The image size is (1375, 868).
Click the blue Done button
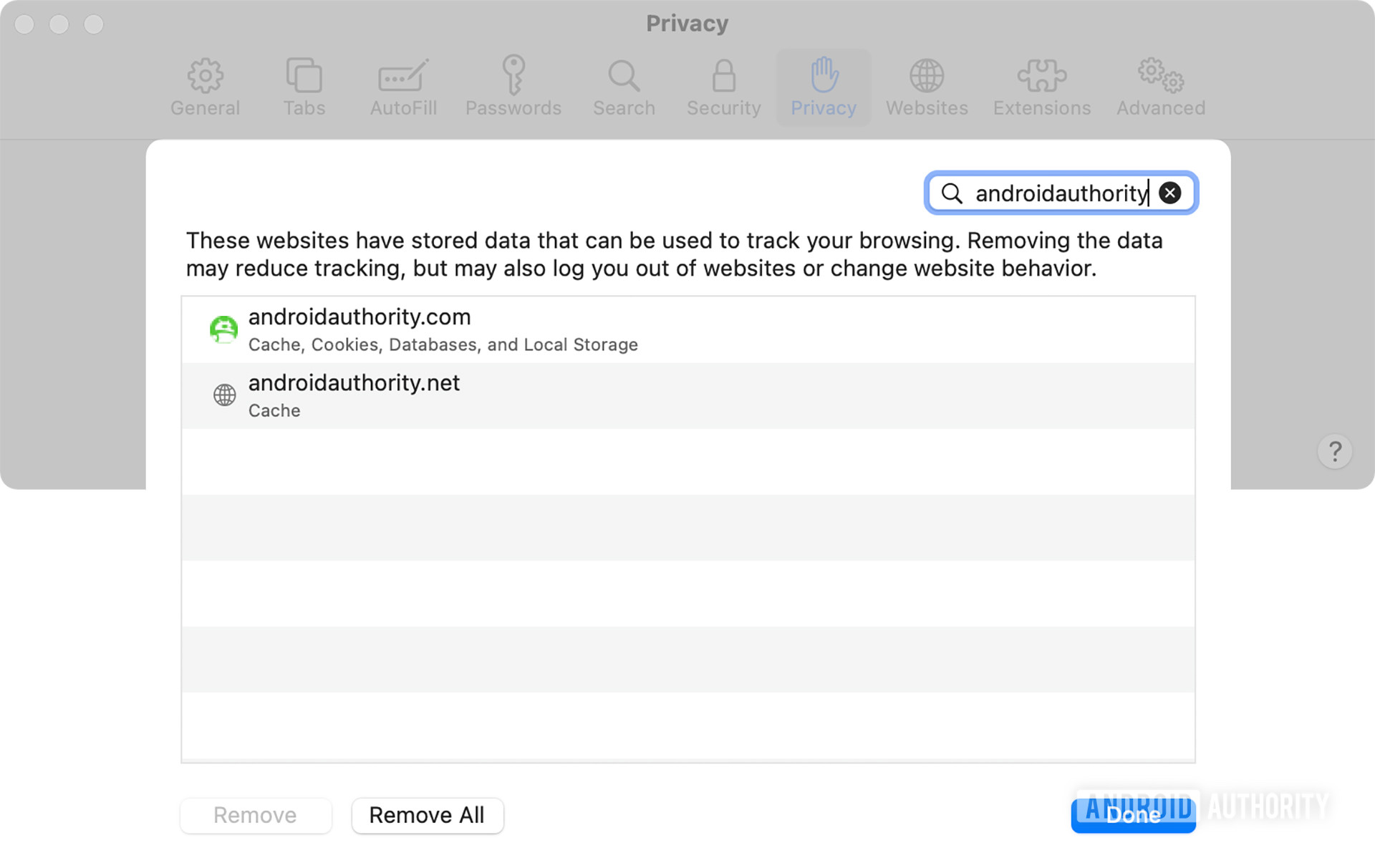click(x=1133, y=816)
